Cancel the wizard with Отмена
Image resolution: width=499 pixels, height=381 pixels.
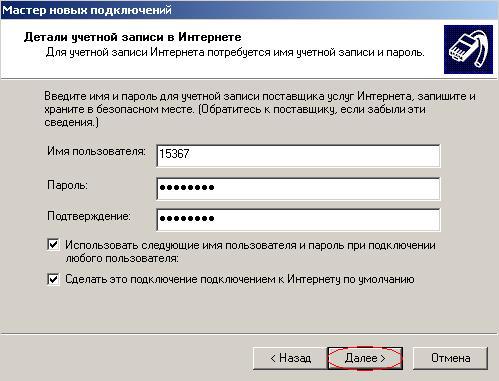450,358
